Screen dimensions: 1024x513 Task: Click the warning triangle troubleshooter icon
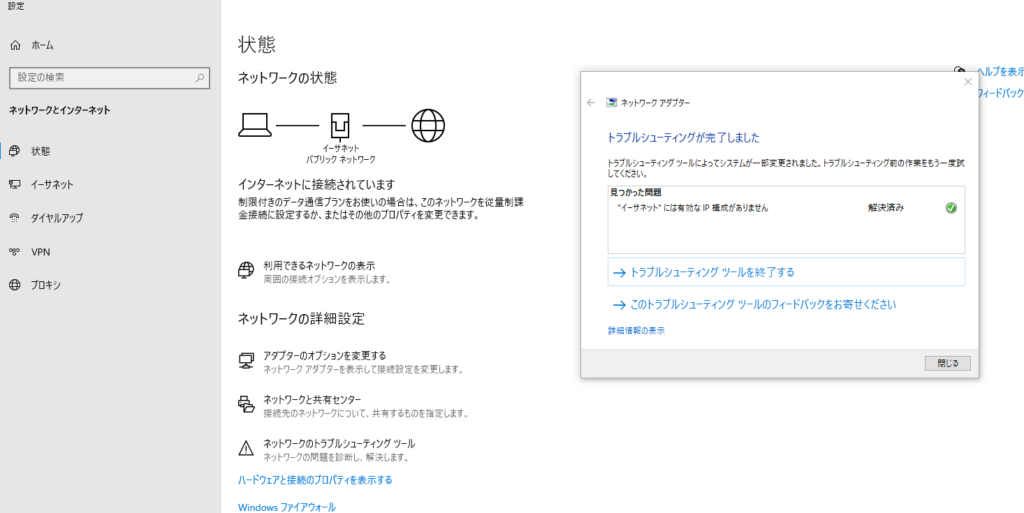pos(246,447)
